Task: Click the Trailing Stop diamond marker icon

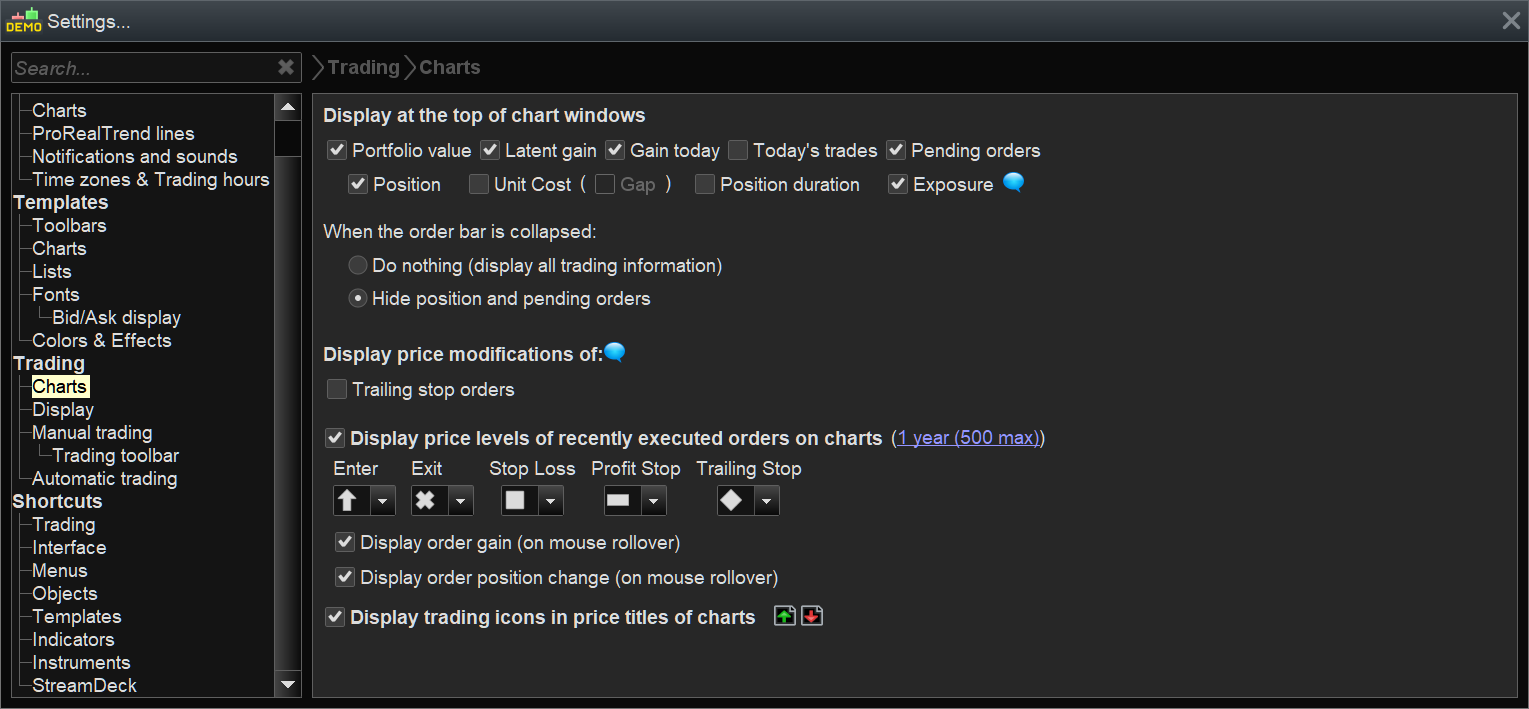Action: (732, 500)
